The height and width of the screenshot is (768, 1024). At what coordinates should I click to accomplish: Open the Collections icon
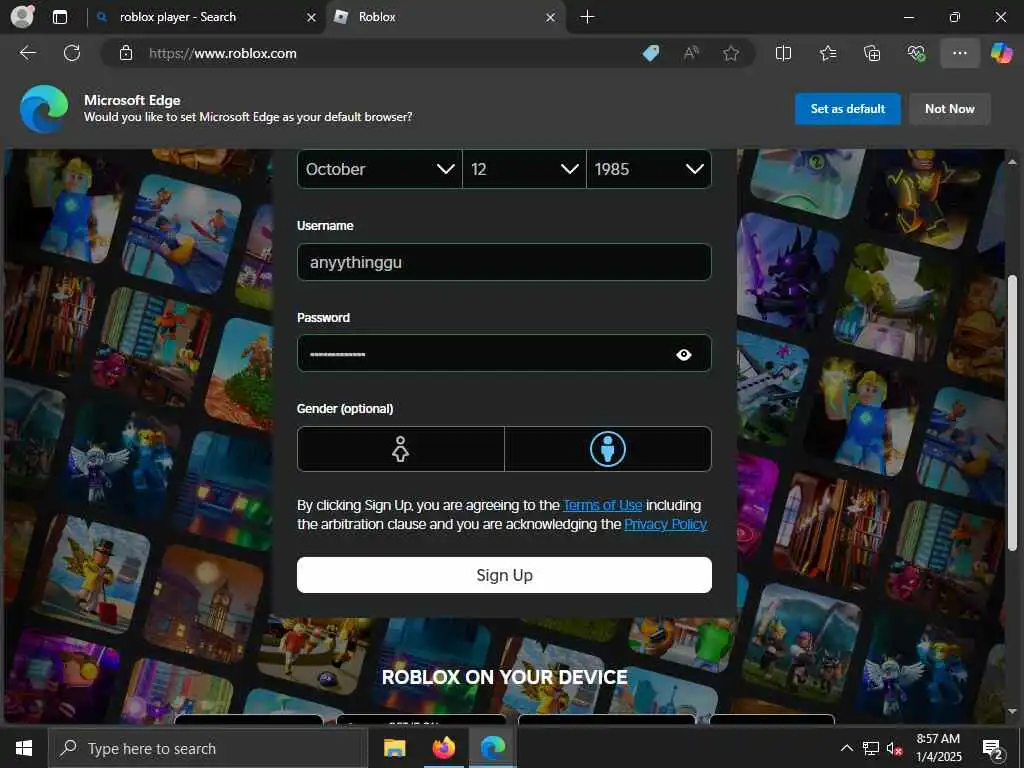coord(872,53)
